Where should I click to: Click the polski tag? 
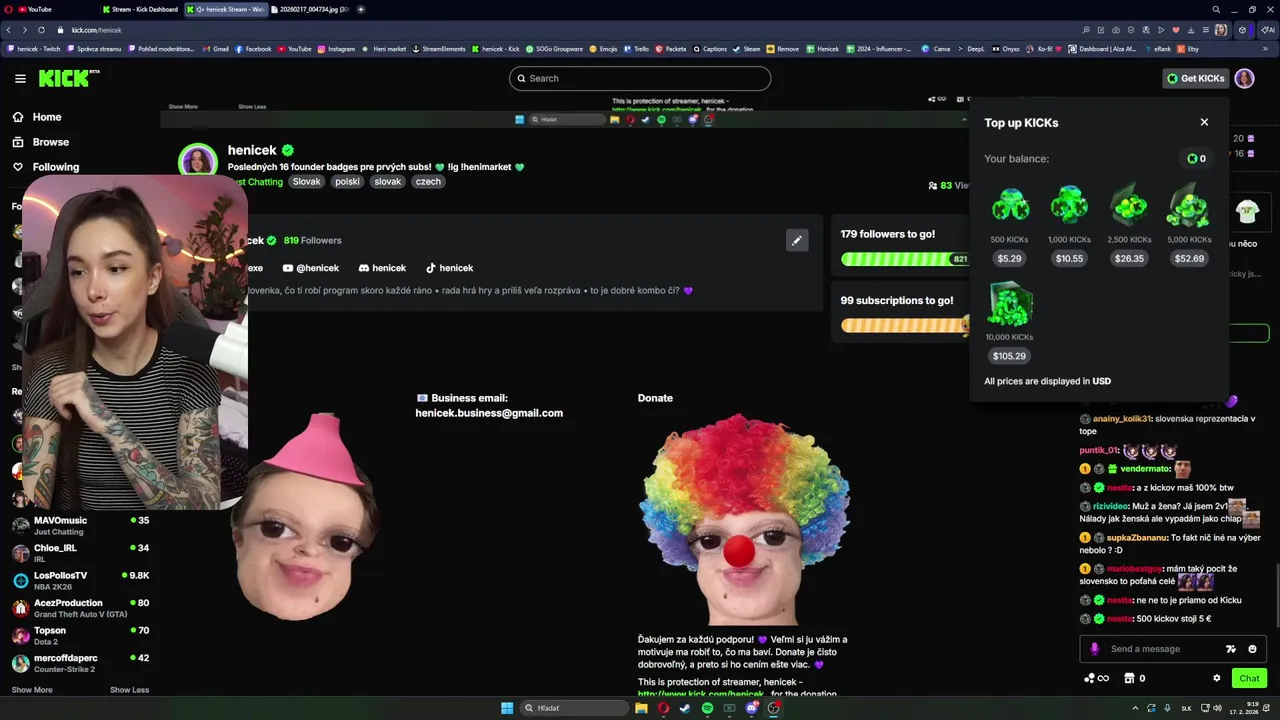(347, 182)
